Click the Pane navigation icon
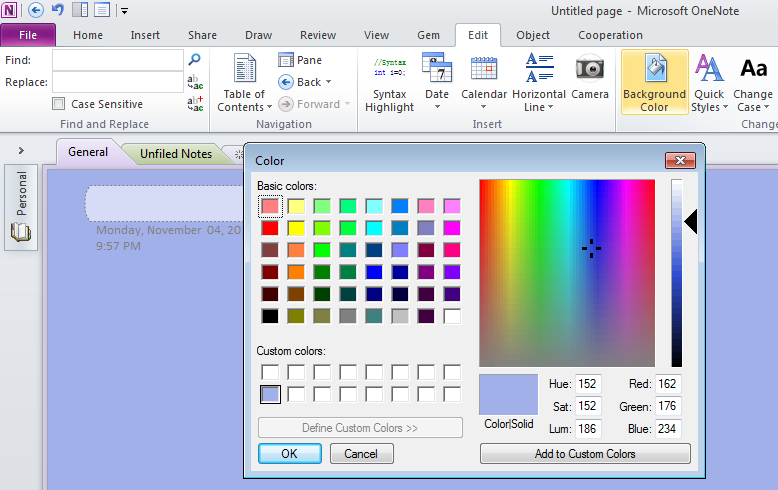778x490 pixels. [x=286, y=60]
